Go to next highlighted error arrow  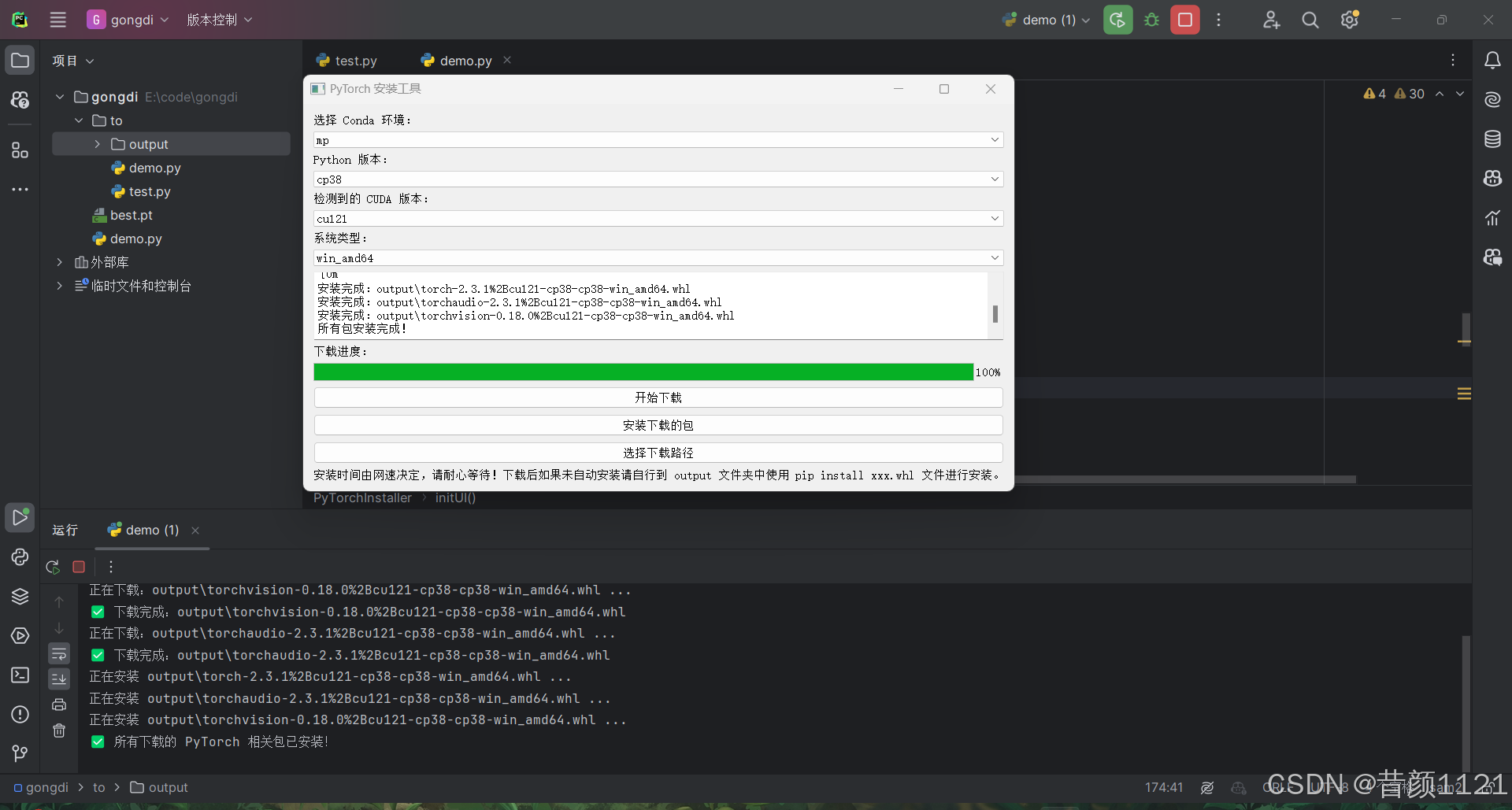(1460, 94)
